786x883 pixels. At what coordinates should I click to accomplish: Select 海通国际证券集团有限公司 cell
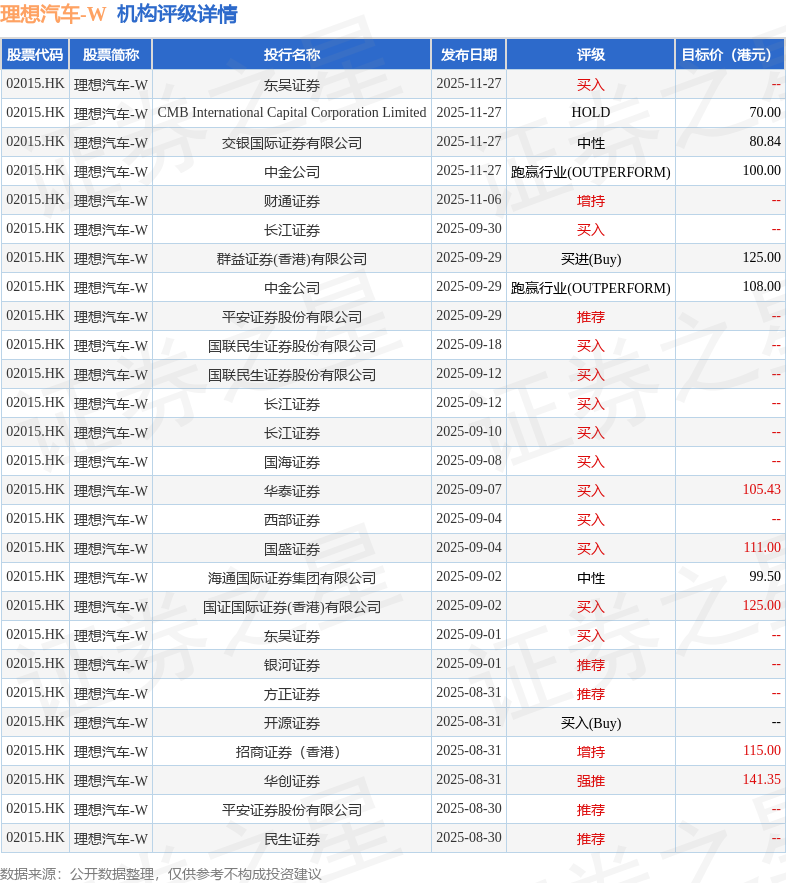[x=292, y=578]
